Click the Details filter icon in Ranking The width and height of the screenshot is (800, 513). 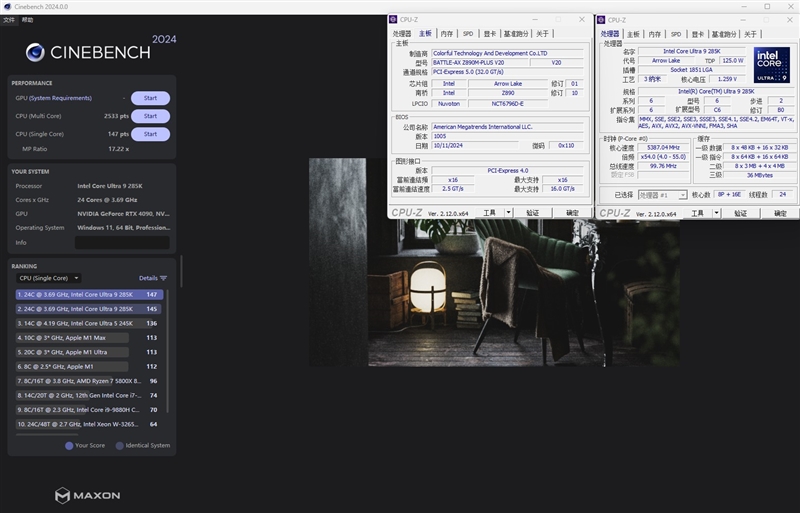[163, 278]
